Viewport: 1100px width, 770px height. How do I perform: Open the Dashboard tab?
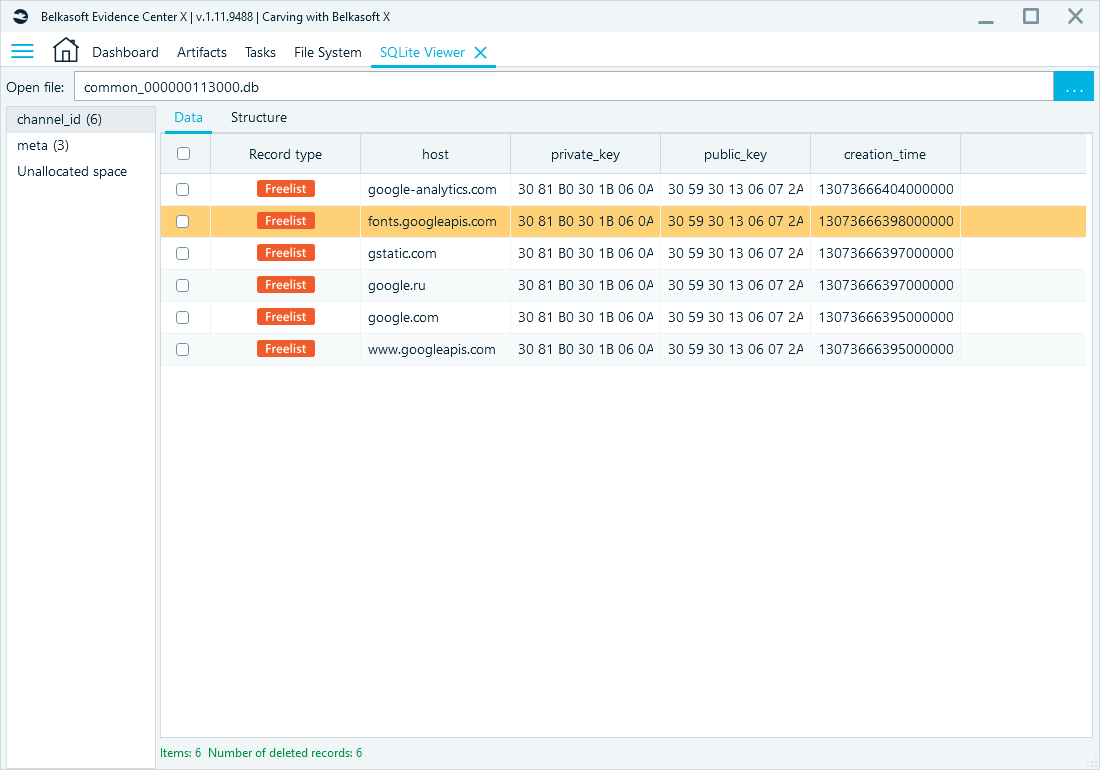[126, 53]
